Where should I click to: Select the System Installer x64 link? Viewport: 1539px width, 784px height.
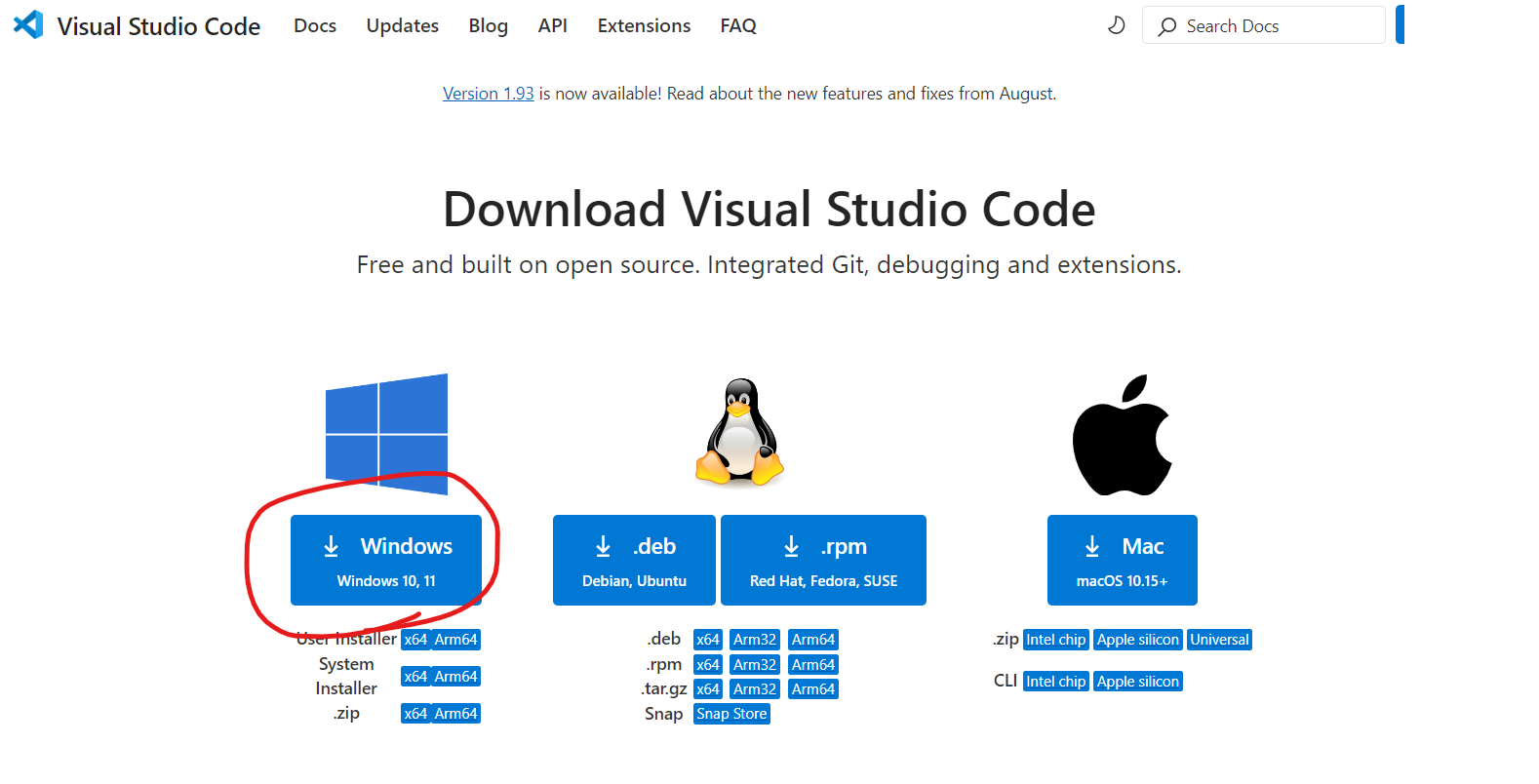(x=415, y=677)
